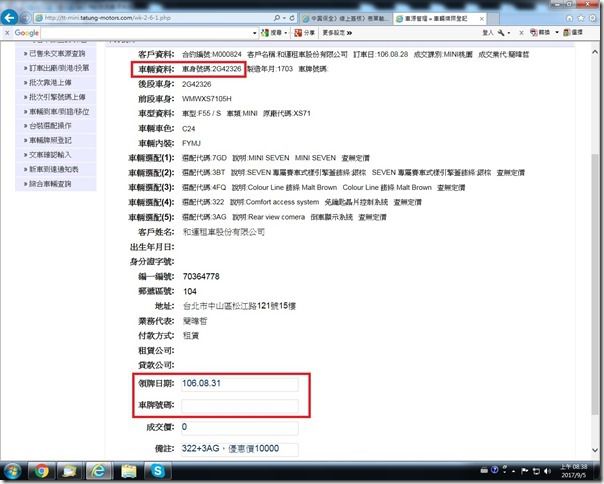This screenshot has height=484, width=604.
Task: Close the active browser tab
Action: pyautogui.click(x=482, y=18)
